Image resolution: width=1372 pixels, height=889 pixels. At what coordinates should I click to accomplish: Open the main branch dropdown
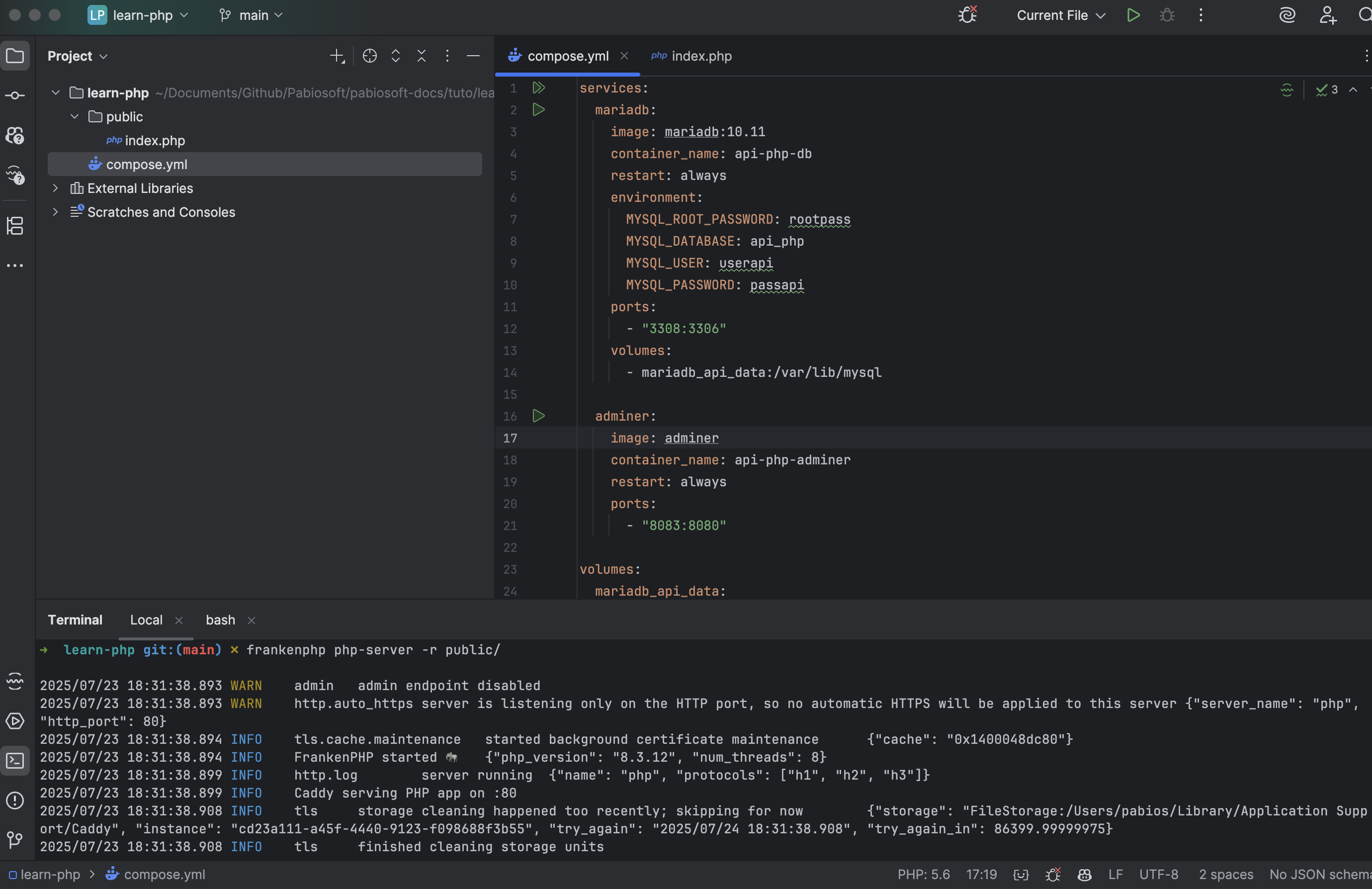point(252,15)
